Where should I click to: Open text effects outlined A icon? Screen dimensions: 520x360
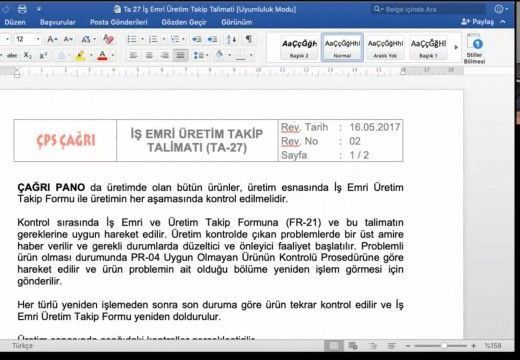click(62, 56)
